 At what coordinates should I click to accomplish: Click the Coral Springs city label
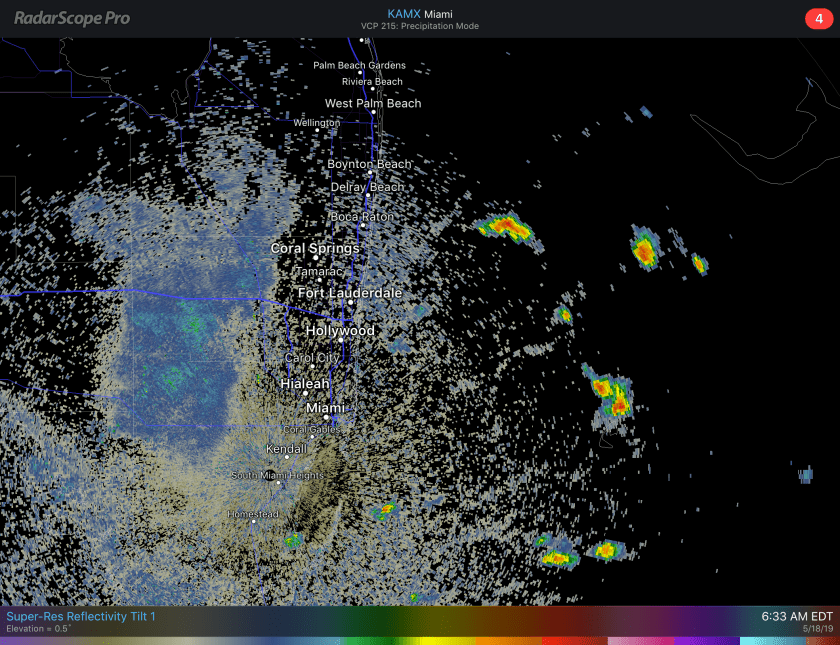[x=315, y=248]
